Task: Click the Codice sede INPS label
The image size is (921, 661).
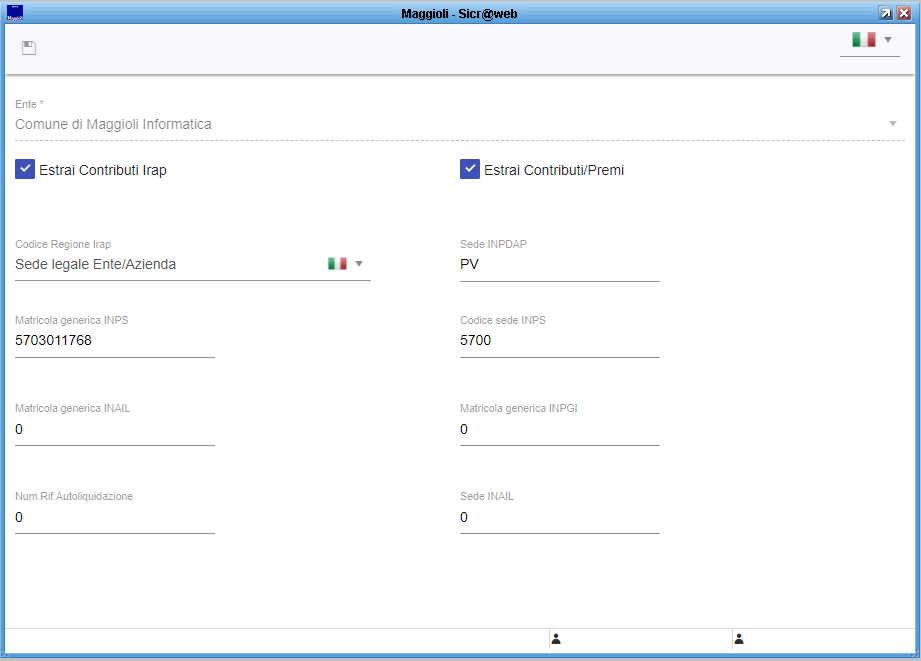Action: [x=503, y=320]
